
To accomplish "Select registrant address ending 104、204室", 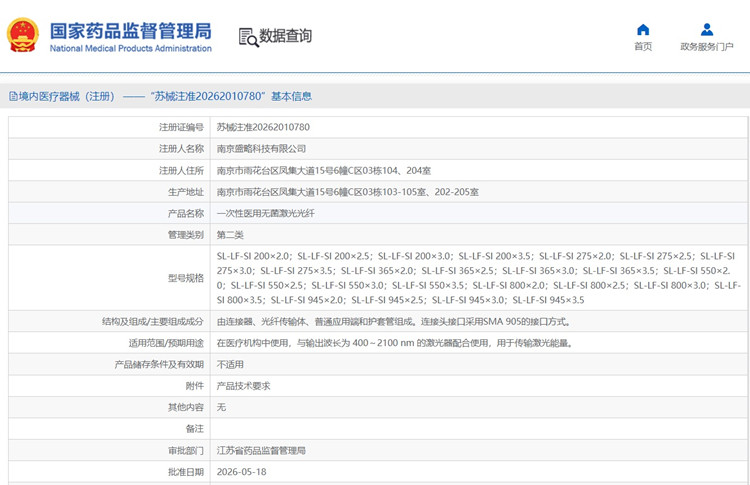I will [324, 170].
